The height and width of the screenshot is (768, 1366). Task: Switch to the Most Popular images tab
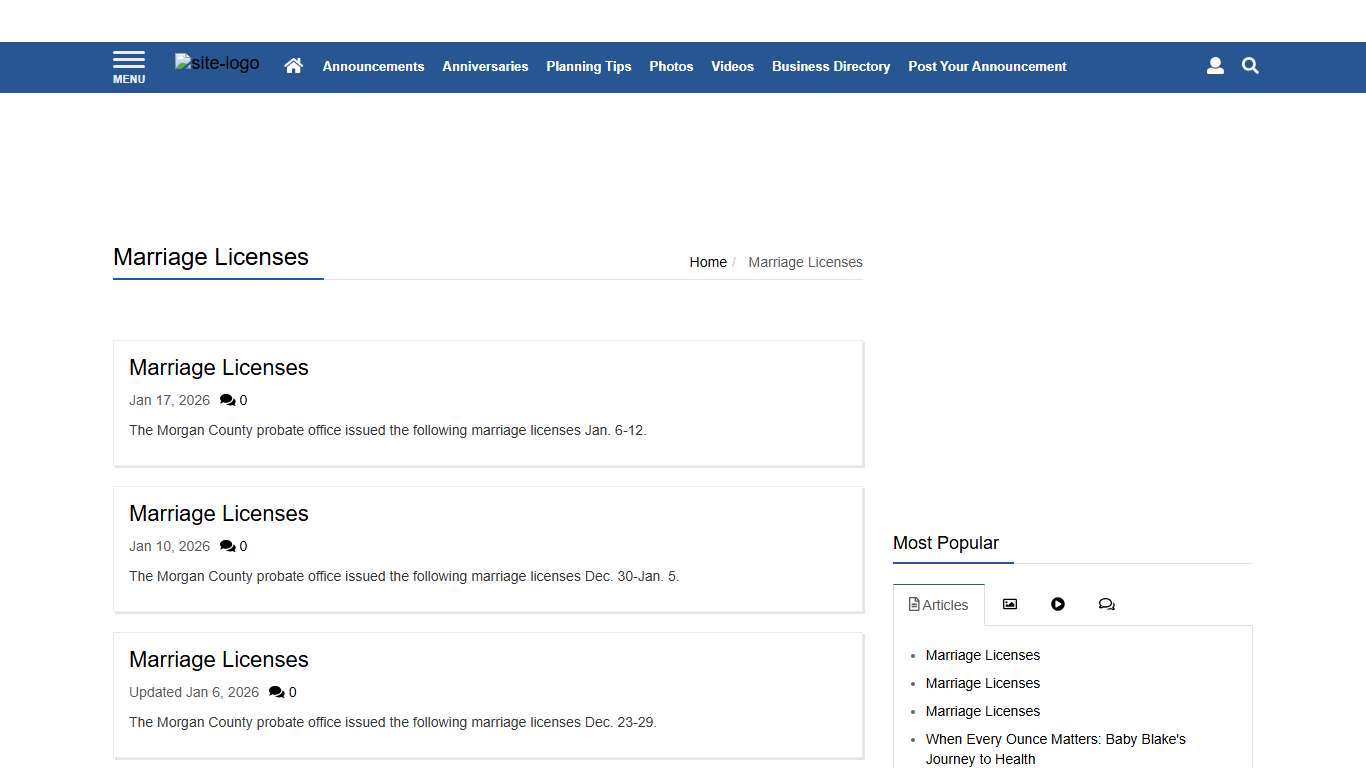tap(1010, 604)
